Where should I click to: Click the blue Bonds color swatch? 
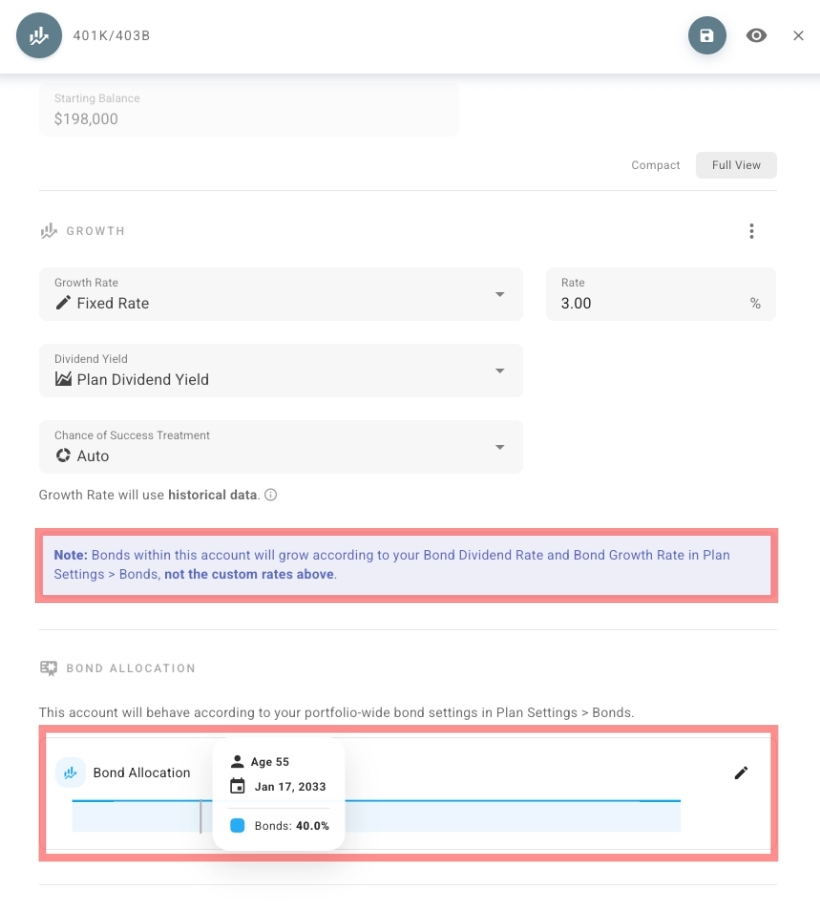point(237,826)
